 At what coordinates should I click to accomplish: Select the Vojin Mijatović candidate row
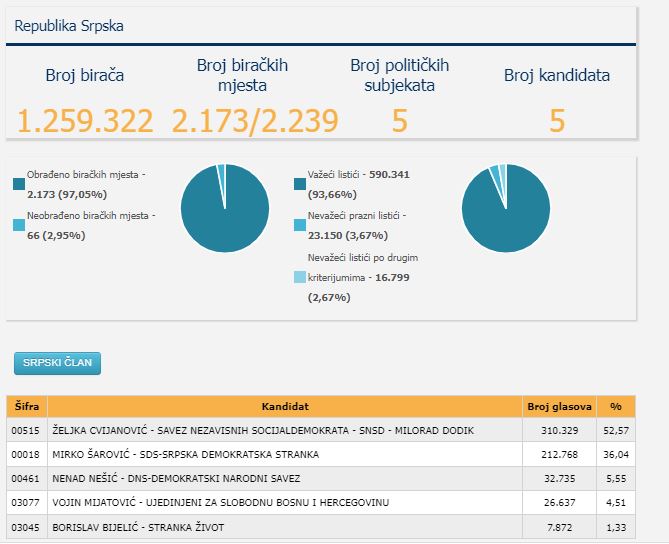click(x=321, y=503)
